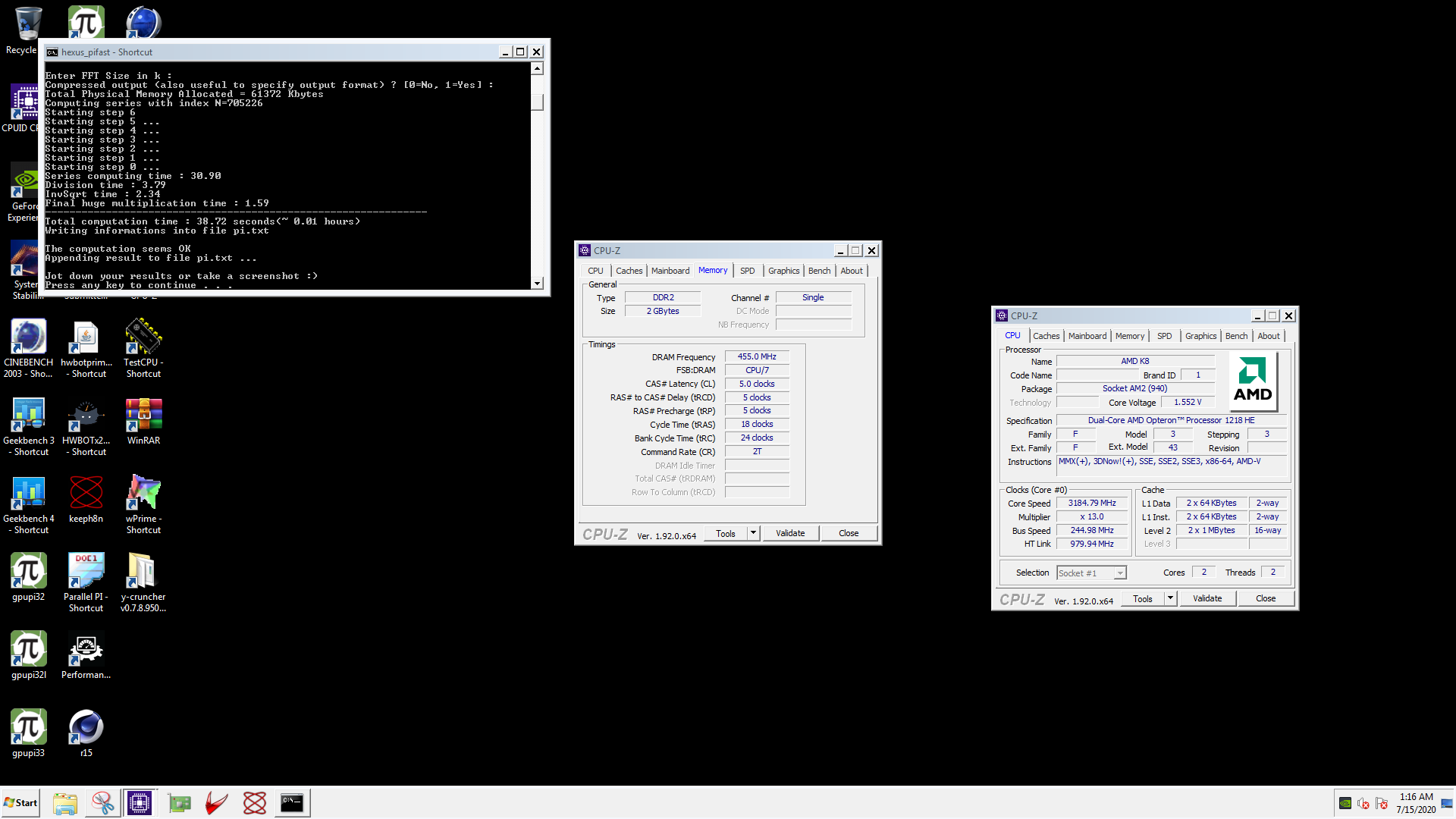Open CINEBENCH 2003 shortcut icon

(28, 348)
